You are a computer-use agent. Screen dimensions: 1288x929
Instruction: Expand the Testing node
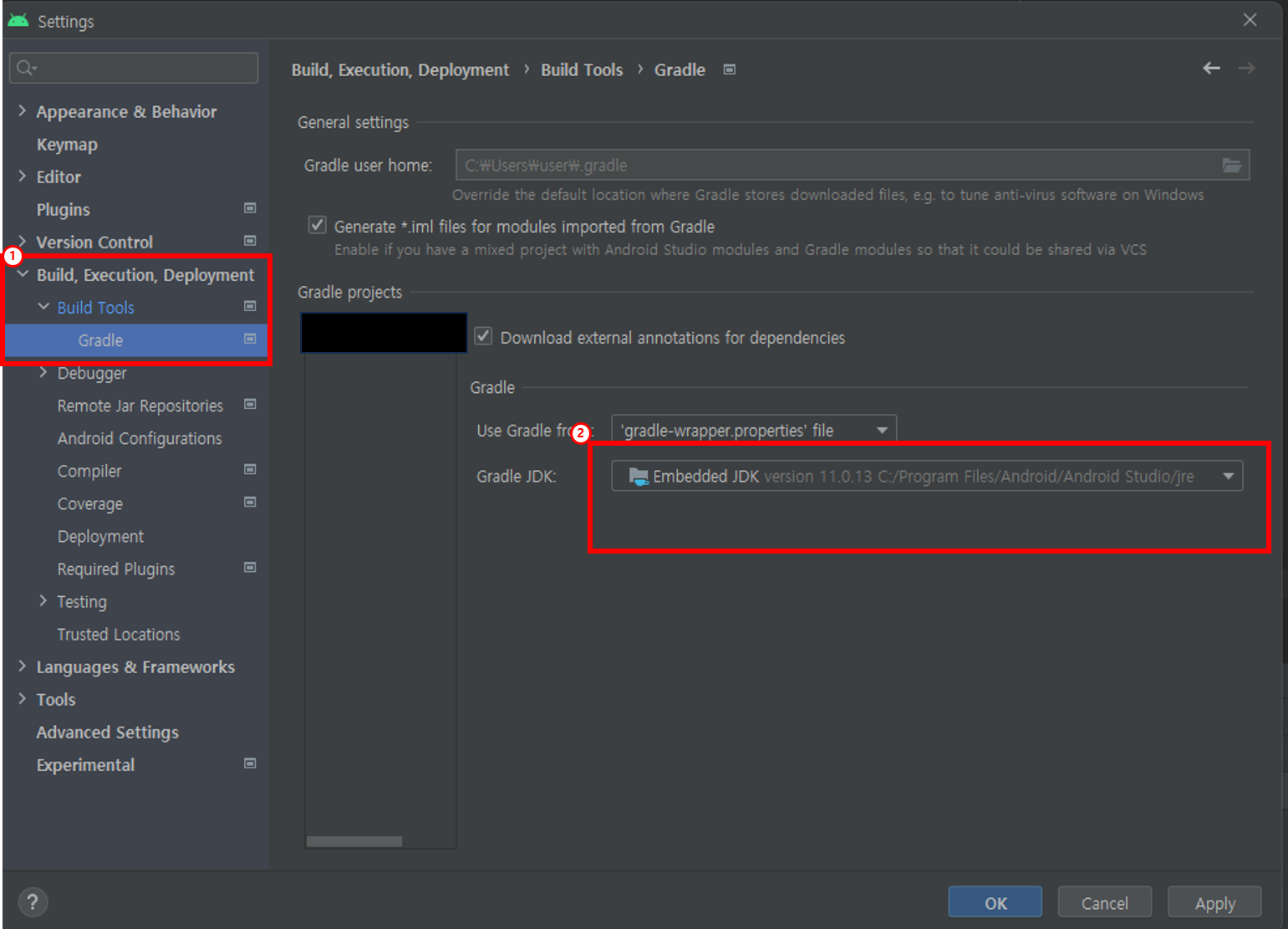click(x=43, y=600)
